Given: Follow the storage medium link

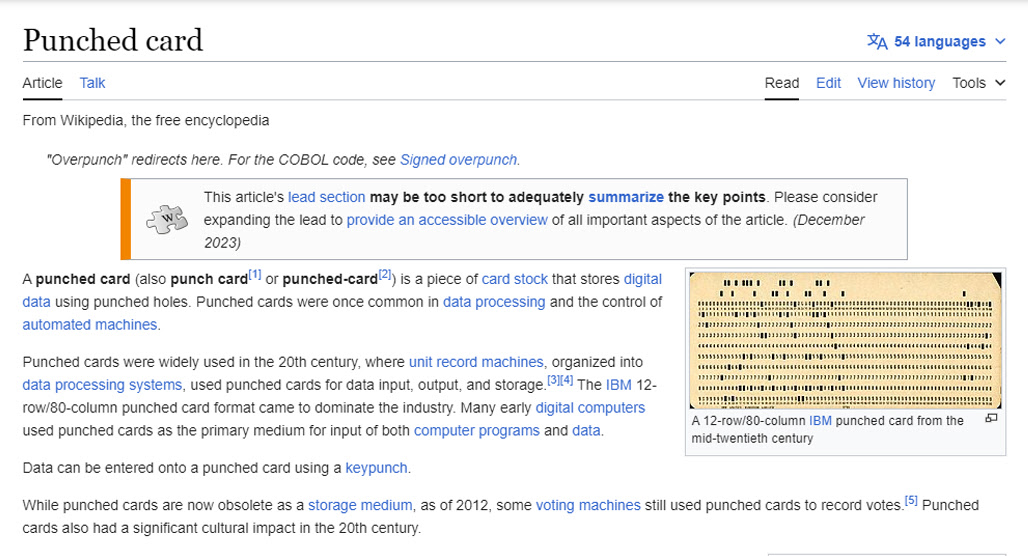Looking at the screenshot, I should 360,506.
